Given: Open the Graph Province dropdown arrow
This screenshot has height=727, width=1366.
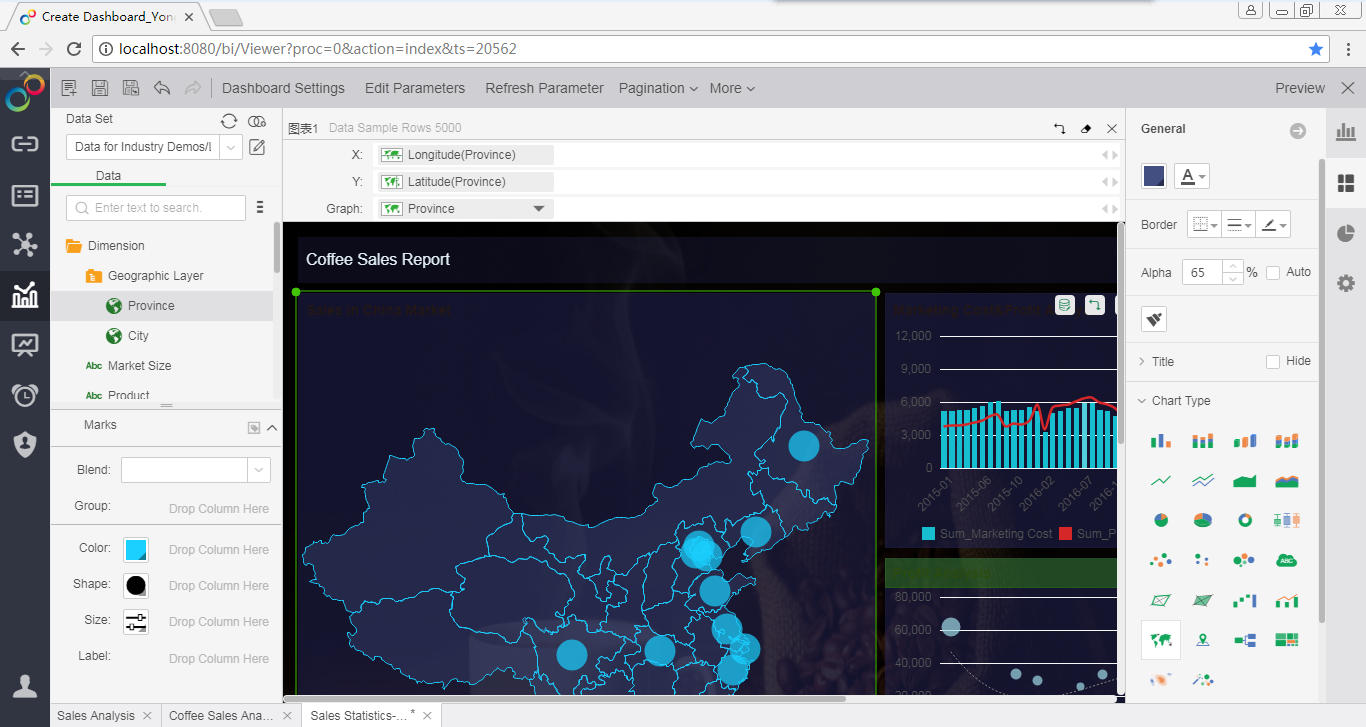Looking at the screenshot, I should coord(539,209).
